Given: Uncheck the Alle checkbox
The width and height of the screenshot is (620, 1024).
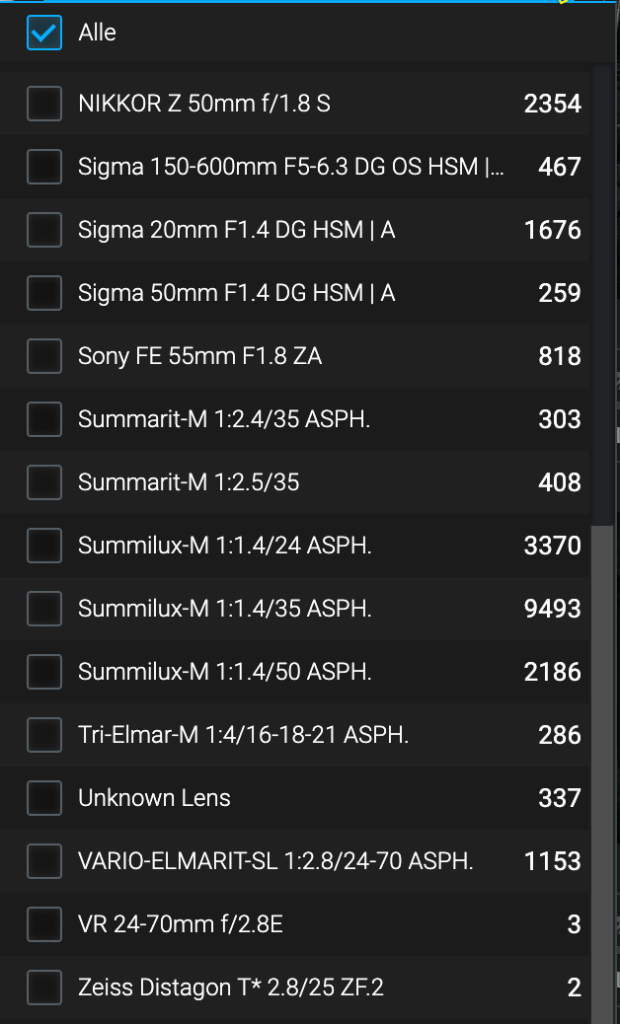Looking at the screenshot, I should click(x=44, y=33).
